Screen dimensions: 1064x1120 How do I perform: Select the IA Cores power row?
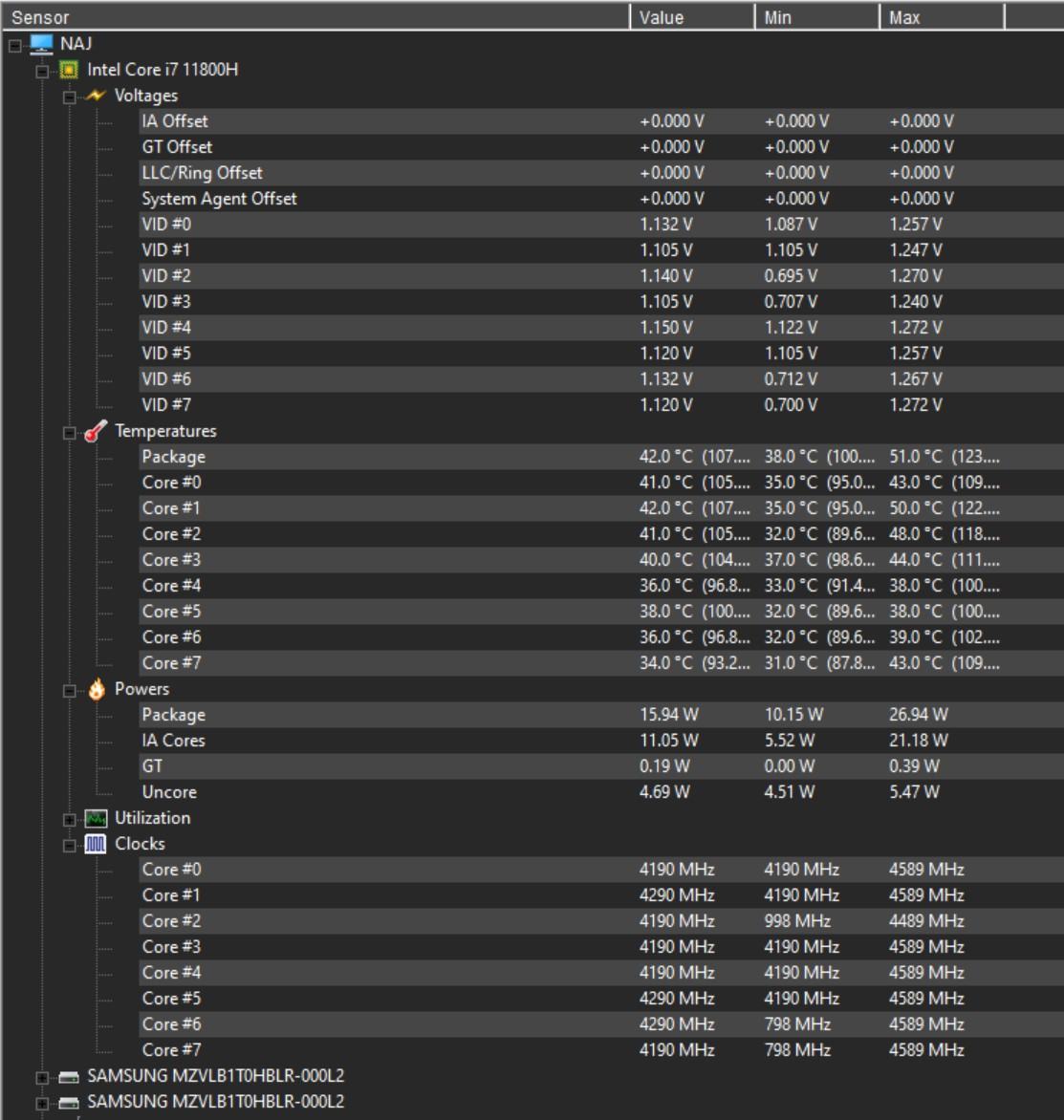click(x=600, y=741)
